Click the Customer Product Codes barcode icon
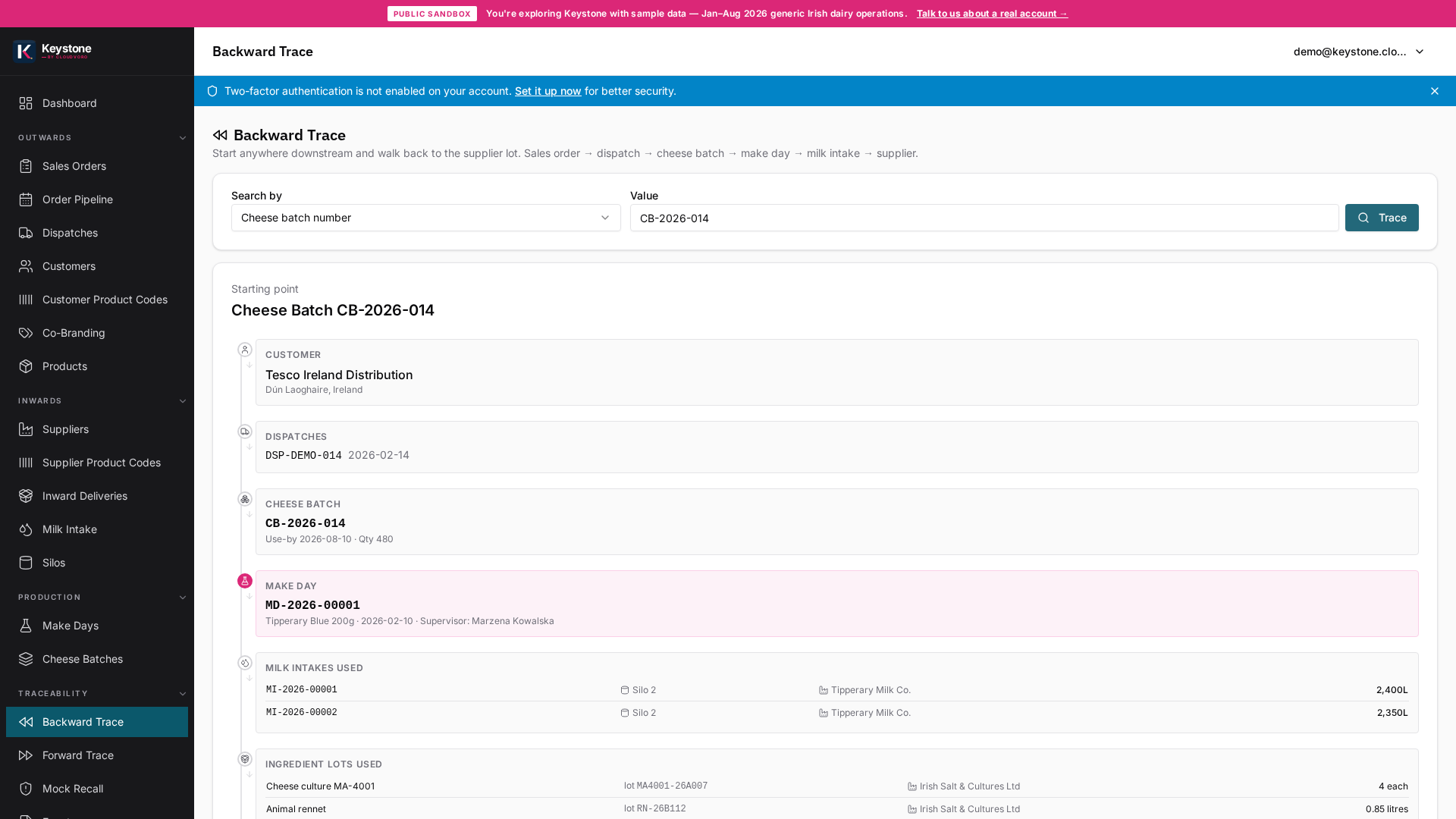 click(x=26, y=300)
